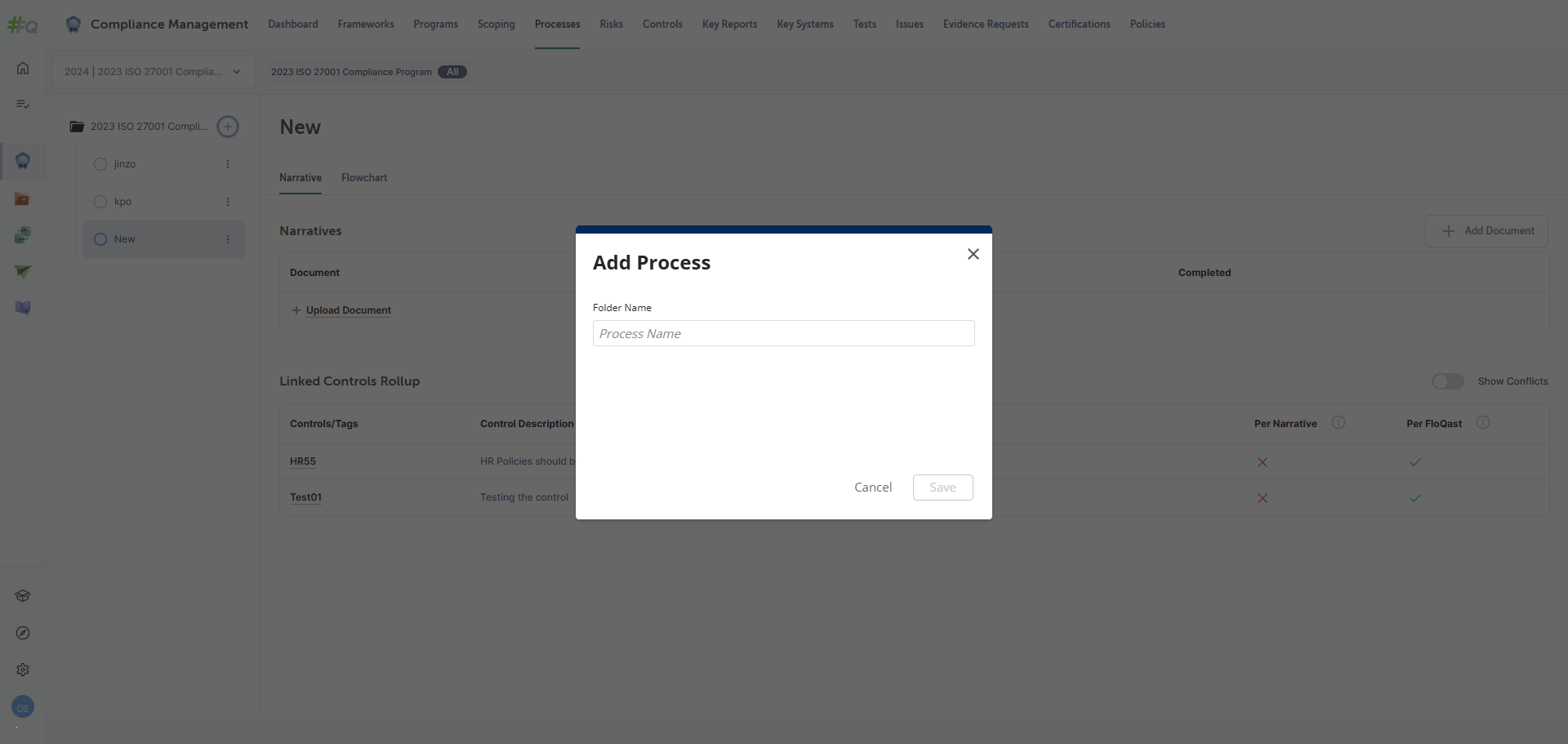This screenshot has width=1568, height=744.
Task: Select the 2023 ISO 27001 Compli... tree folder
Action: (149, 127)
